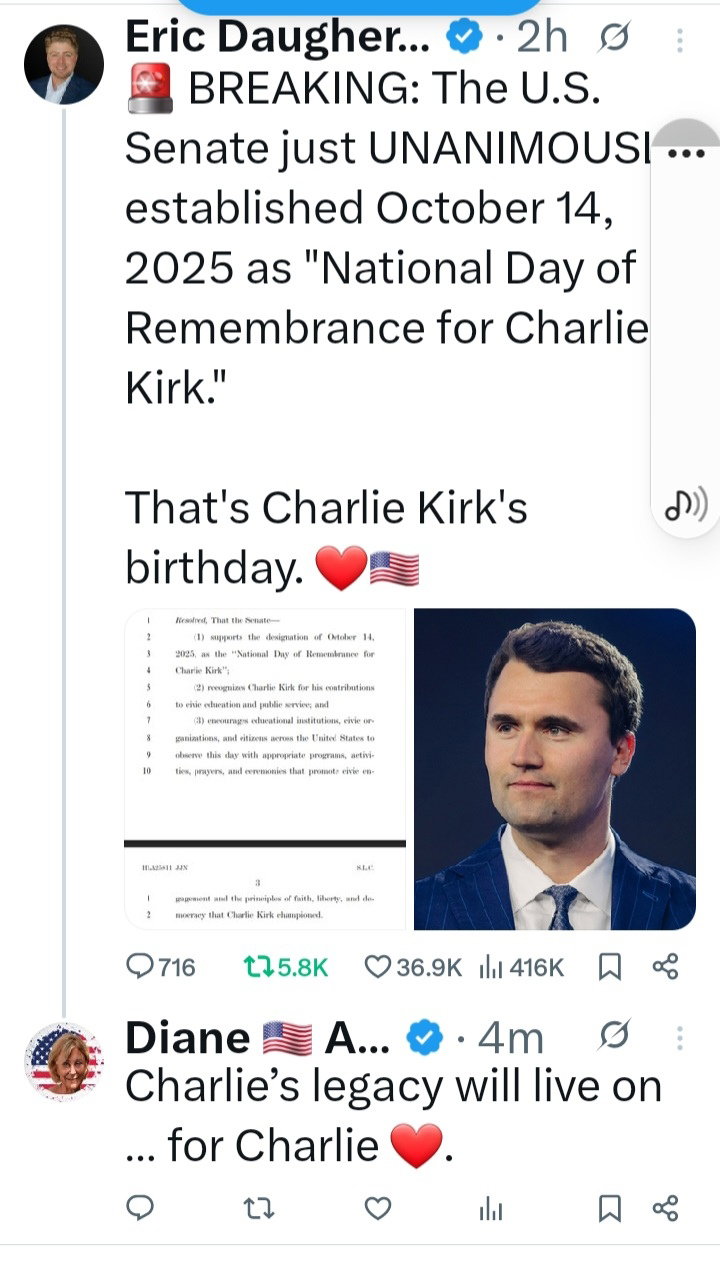Bookmark Eric Daugherty's post
This screenshot has height=1270, width=720.
click(608, 966)
